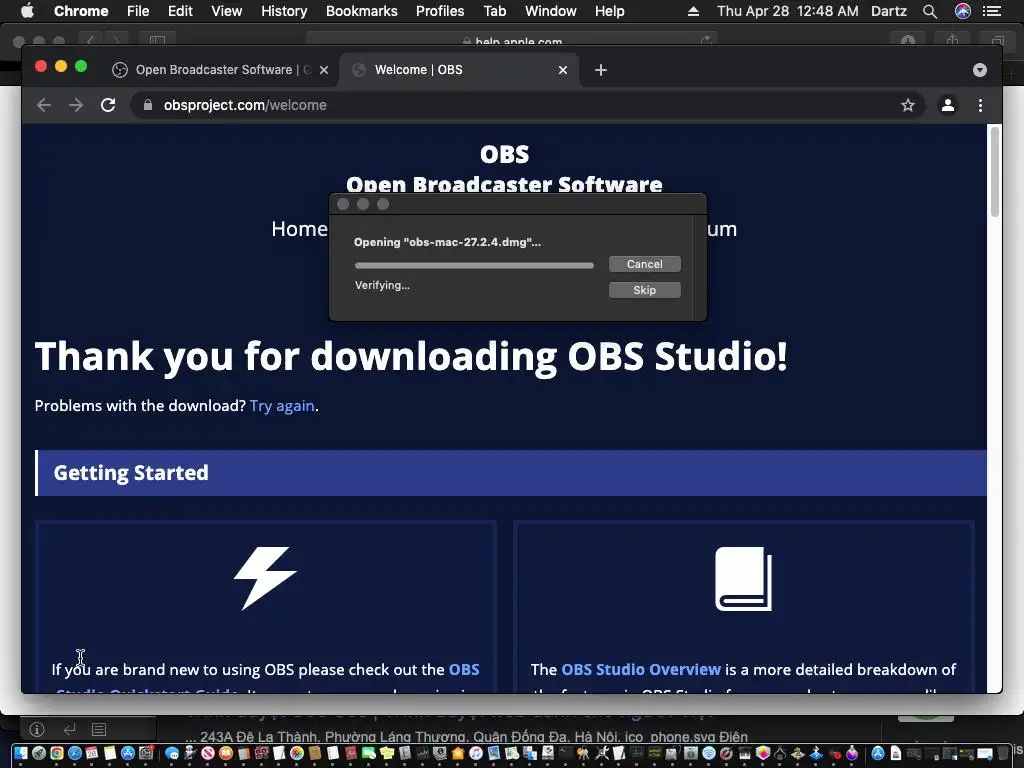Image resolution: width=1024 pixels, height=768 pixels.
Task: Click return-arrow icon in background window footer
Action: coord(69,729)
